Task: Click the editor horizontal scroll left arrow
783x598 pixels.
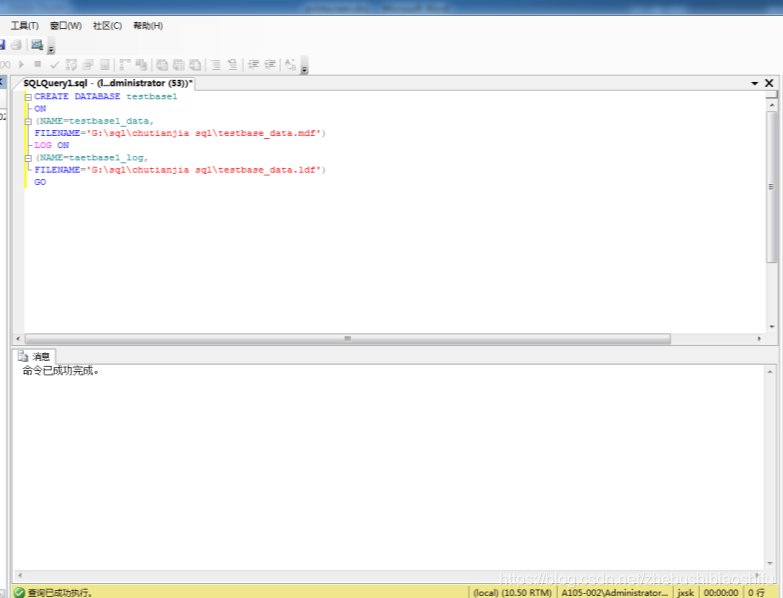Action: tap(18, 338)
